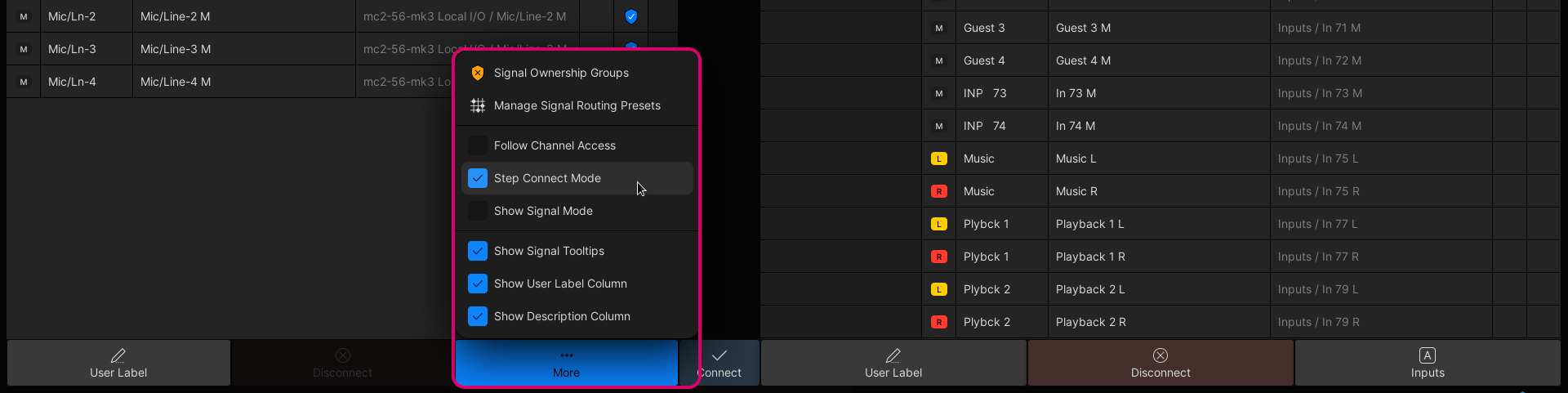Open the Inputs selector button

click(x=1427, y=363)
